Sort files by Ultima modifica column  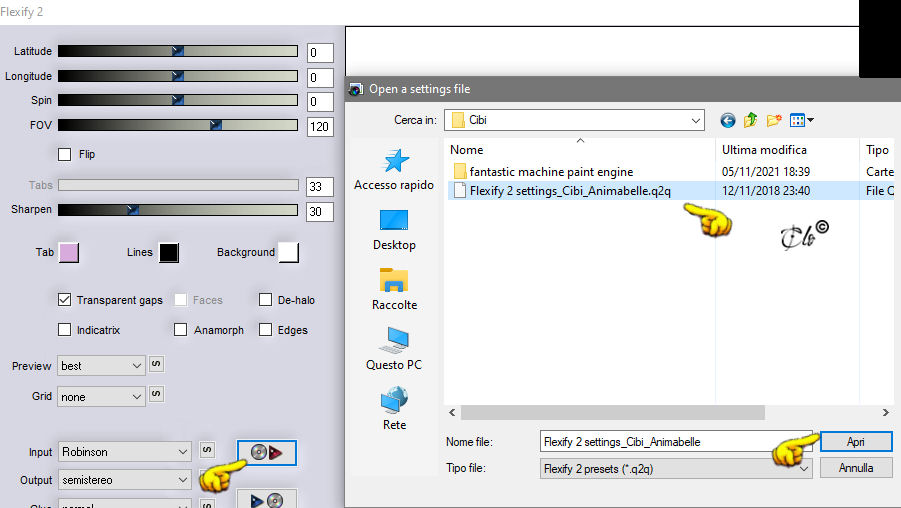764,150
